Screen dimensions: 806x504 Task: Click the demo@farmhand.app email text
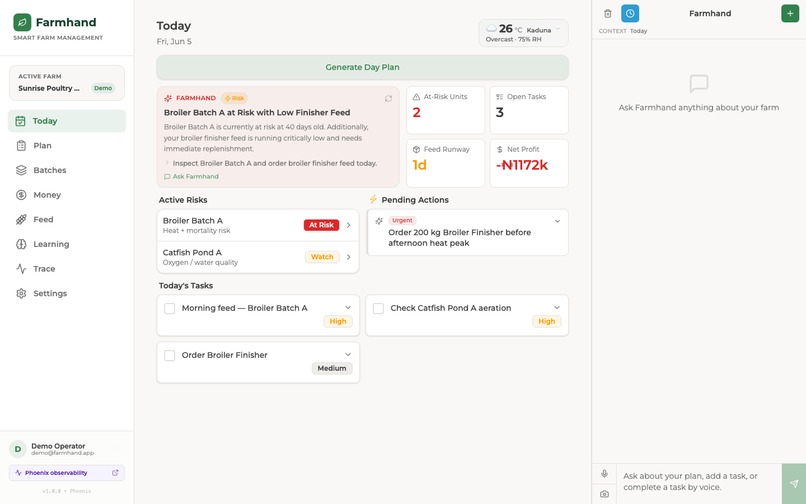(63, 454)
